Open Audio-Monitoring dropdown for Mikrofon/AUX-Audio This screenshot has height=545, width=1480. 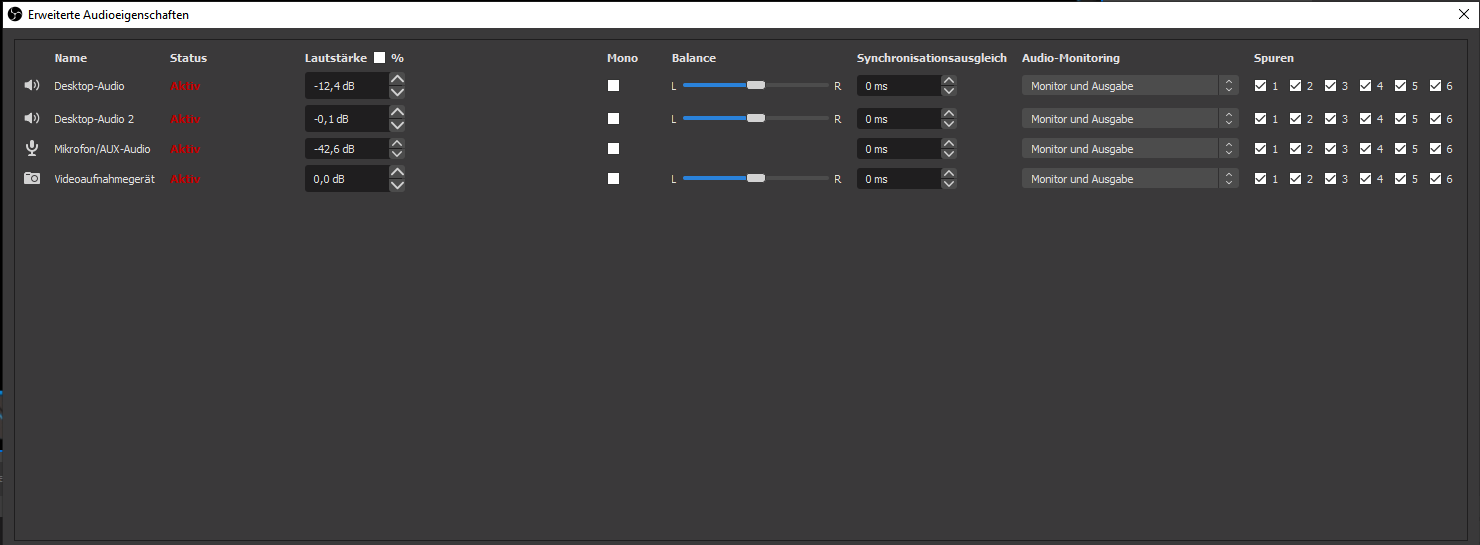[1129, 149]
